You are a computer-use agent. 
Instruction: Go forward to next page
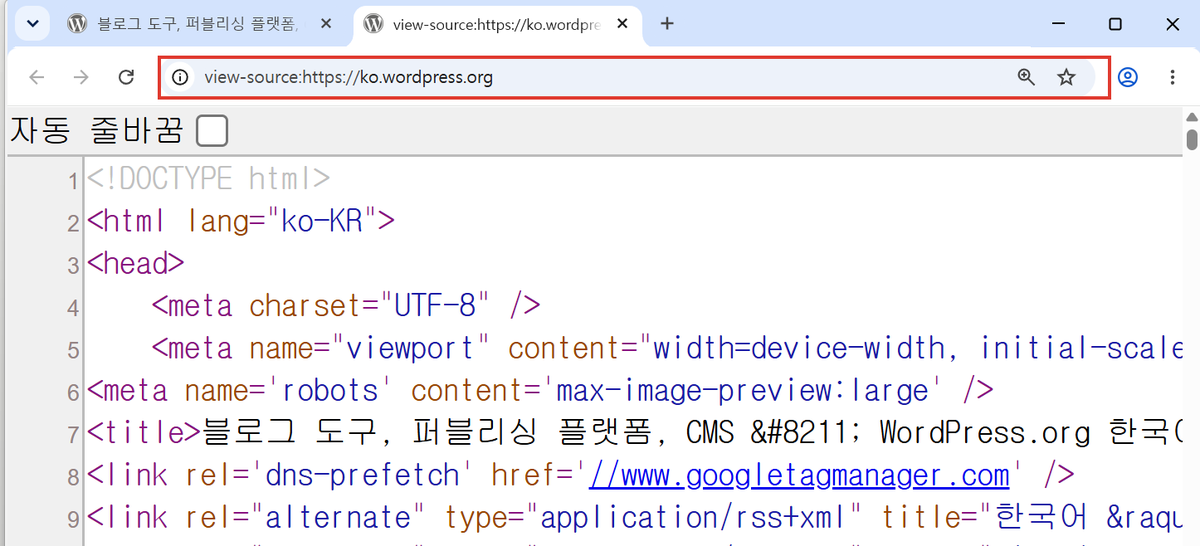[x=82, y=77]
